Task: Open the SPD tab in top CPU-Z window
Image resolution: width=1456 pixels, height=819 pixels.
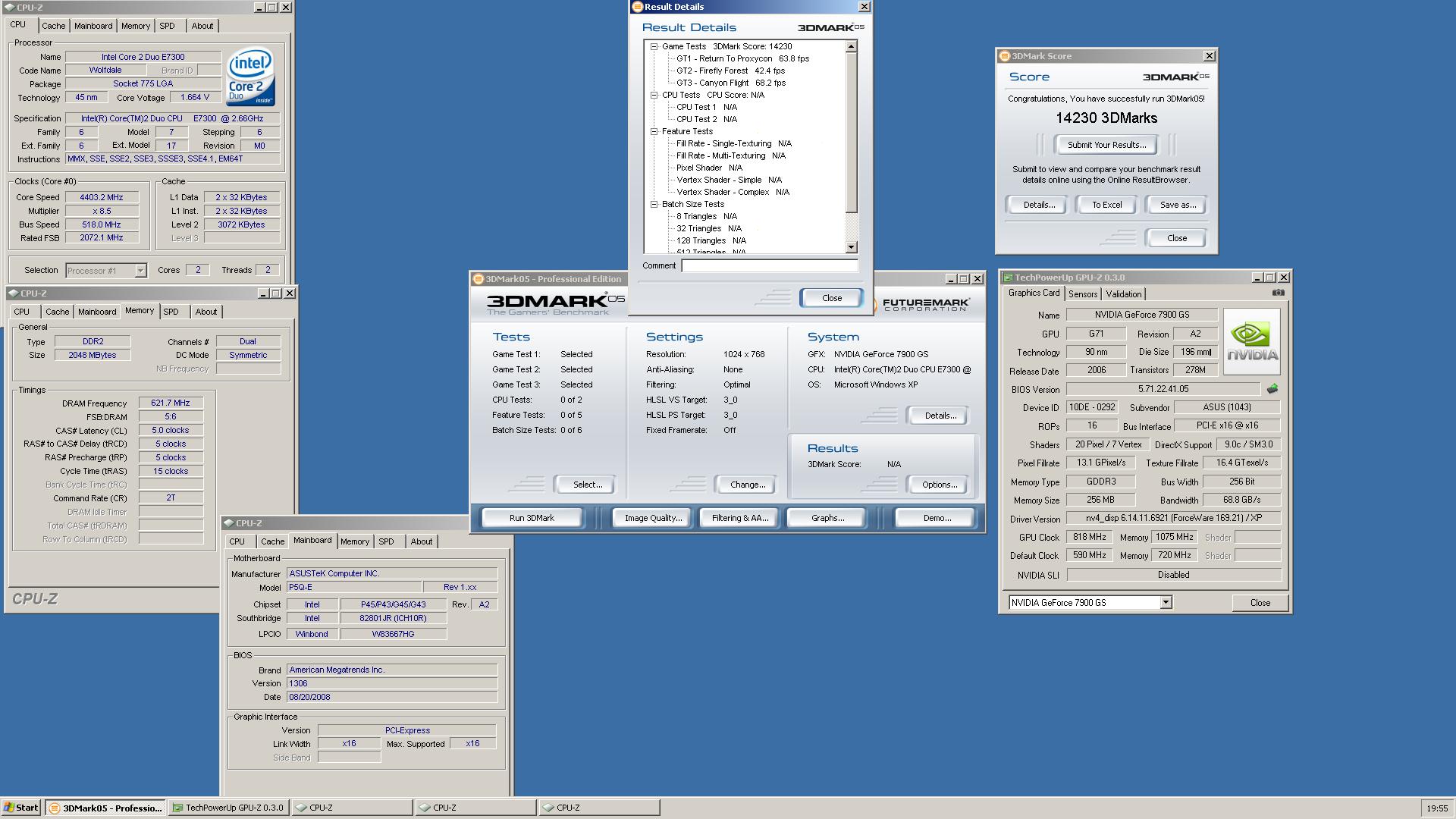Action: click(x=167, y=26)
